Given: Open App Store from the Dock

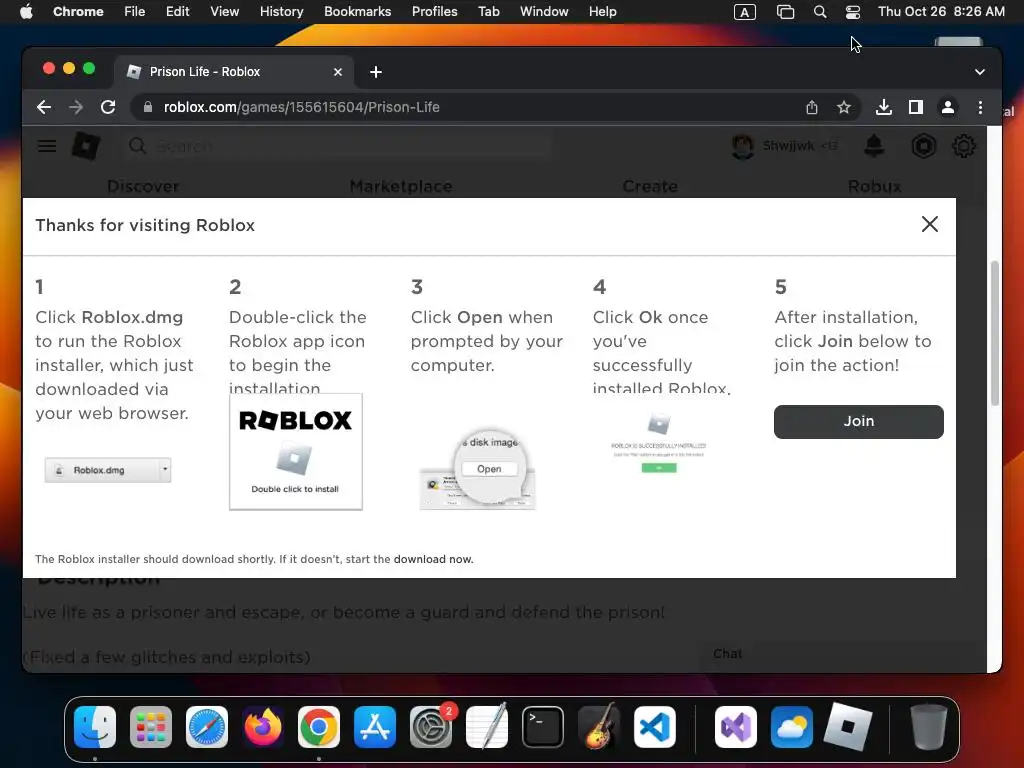Looking at the screenshot, I should [375, 727].
